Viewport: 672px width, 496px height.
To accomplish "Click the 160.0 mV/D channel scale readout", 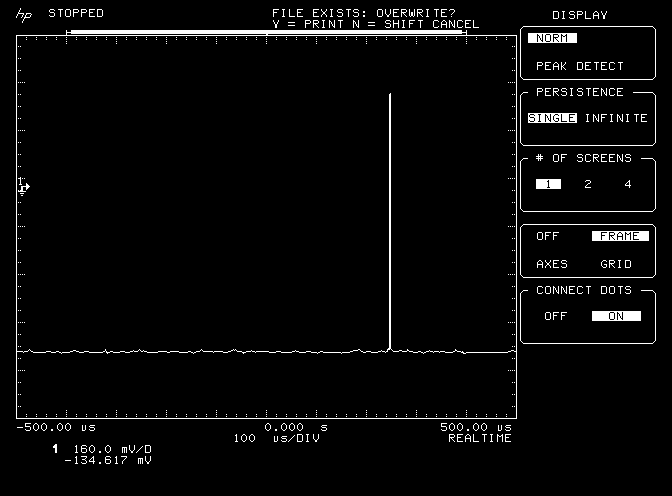I will pyautogui.click(x=112, y=449).
